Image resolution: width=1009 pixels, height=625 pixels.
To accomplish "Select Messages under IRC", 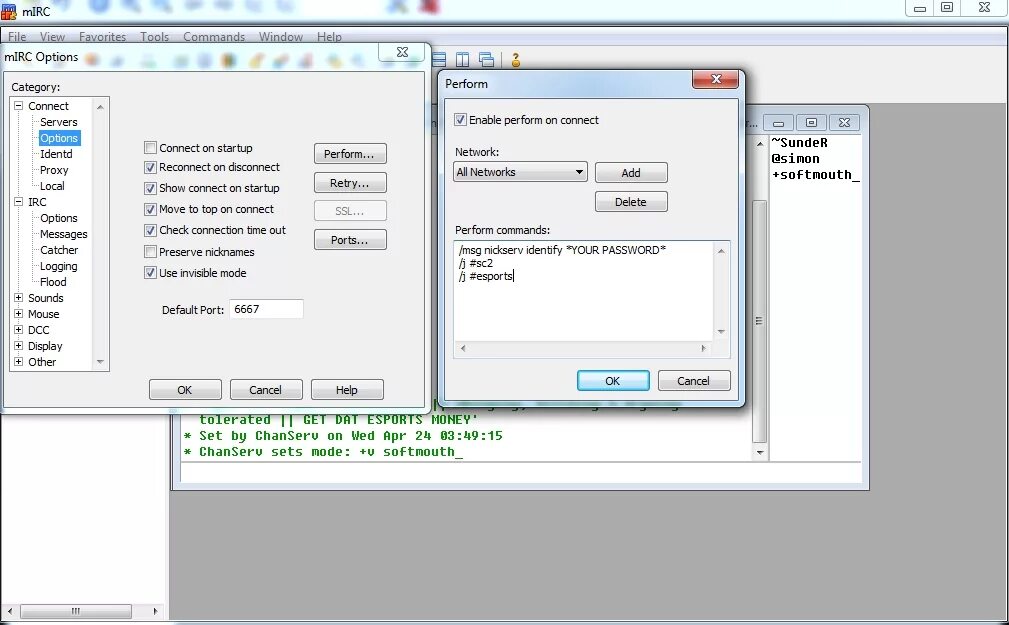I will (64, 234).
